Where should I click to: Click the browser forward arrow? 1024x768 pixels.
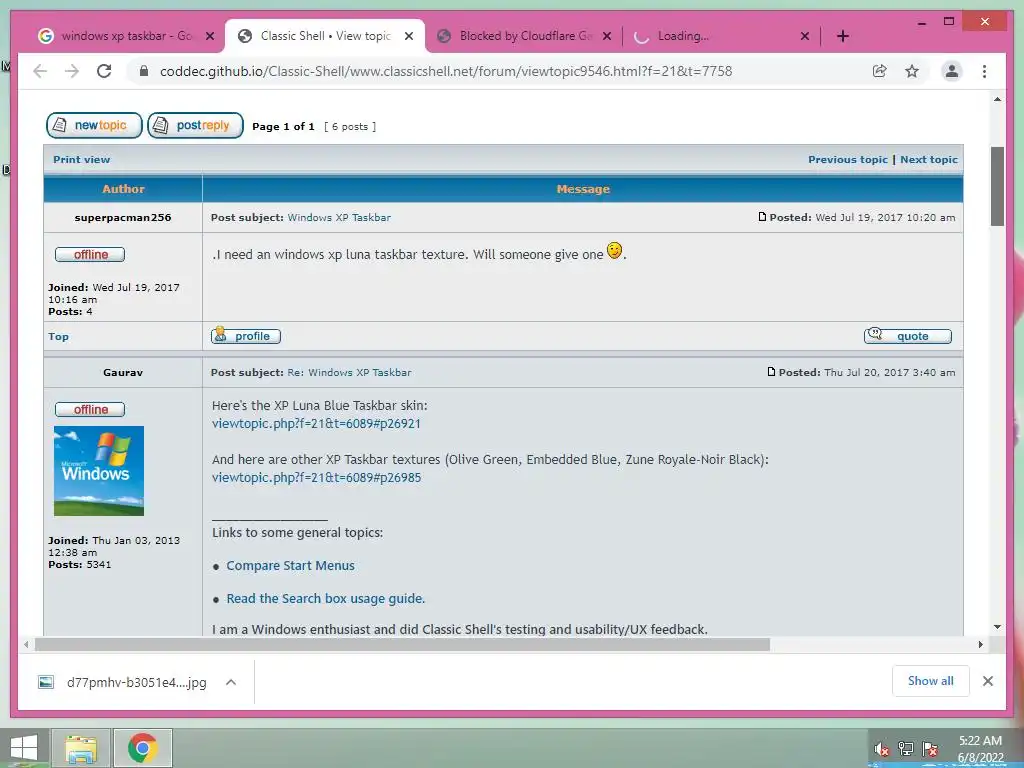coord(72,71)
